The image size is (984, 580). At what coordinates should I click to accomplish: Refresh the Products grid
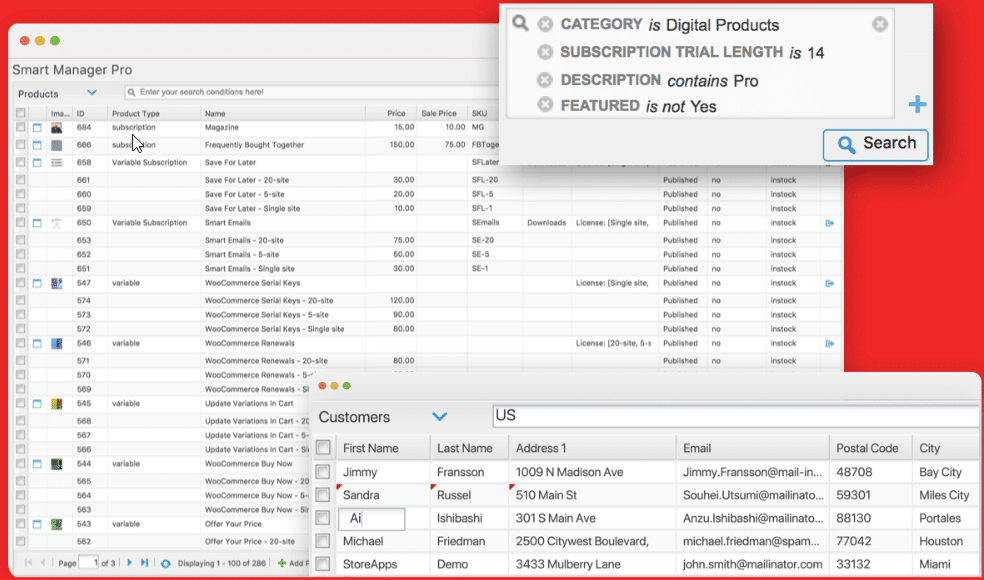point(166,563)
